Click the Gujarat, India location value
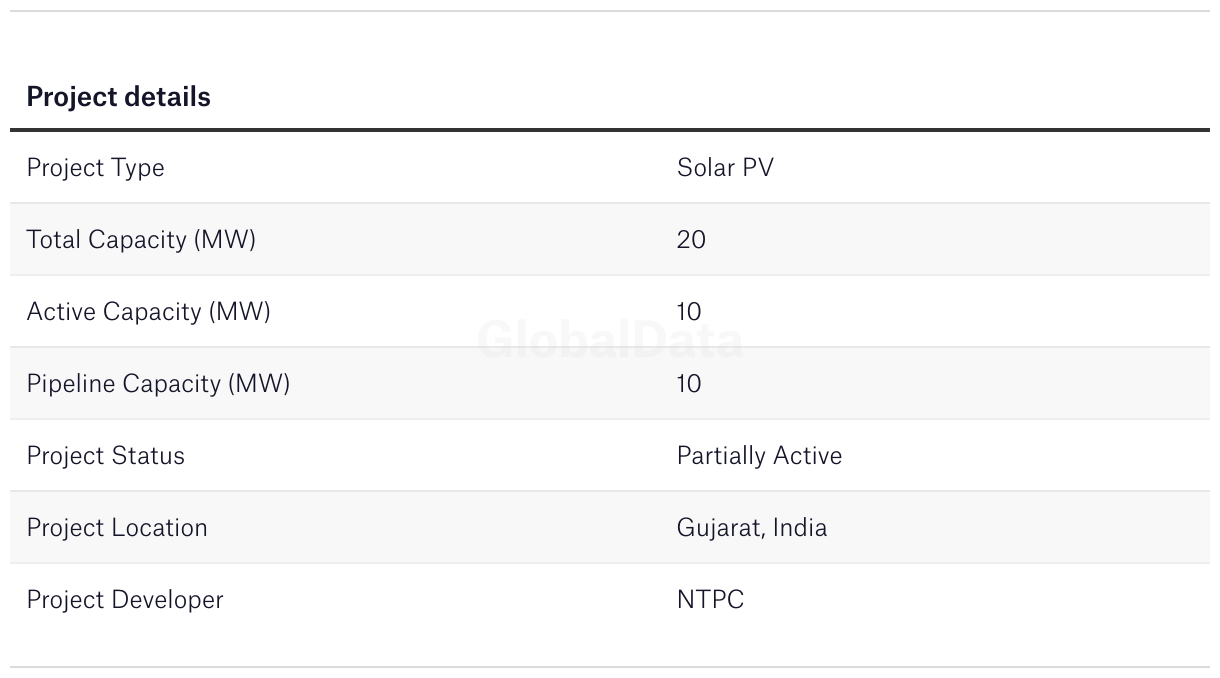 752,528
